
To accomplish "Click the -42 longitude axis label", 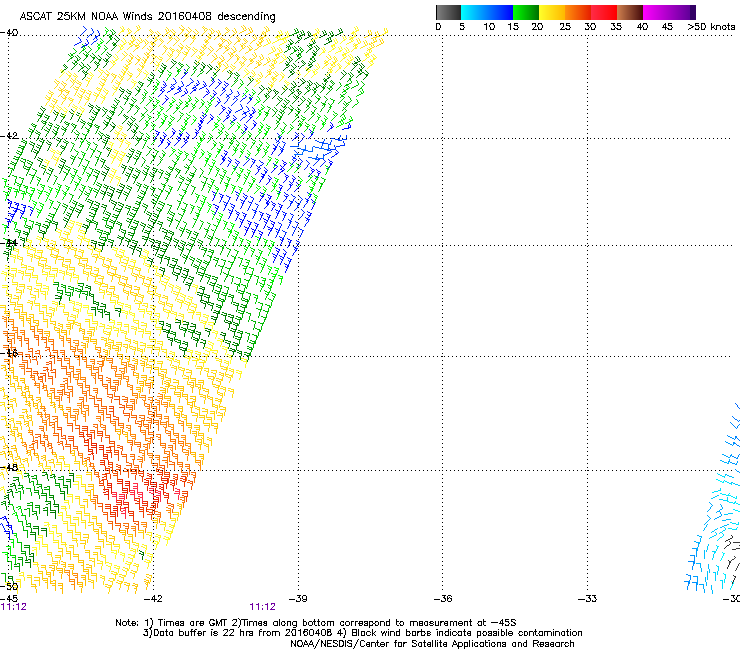I will pyautogui.click(x=153, y=599).
